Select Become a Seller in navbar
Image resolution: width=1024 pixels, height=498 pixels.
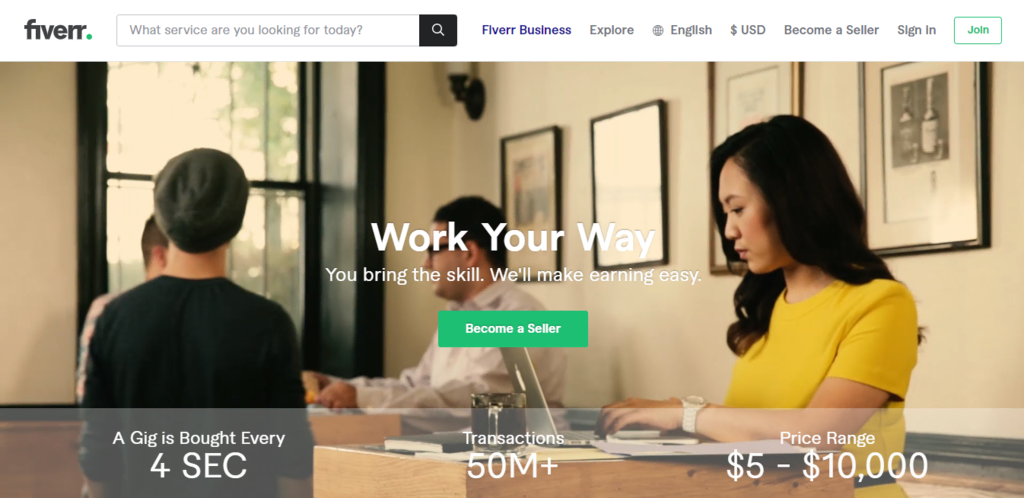pyautogui.click(x=831, y=30)
